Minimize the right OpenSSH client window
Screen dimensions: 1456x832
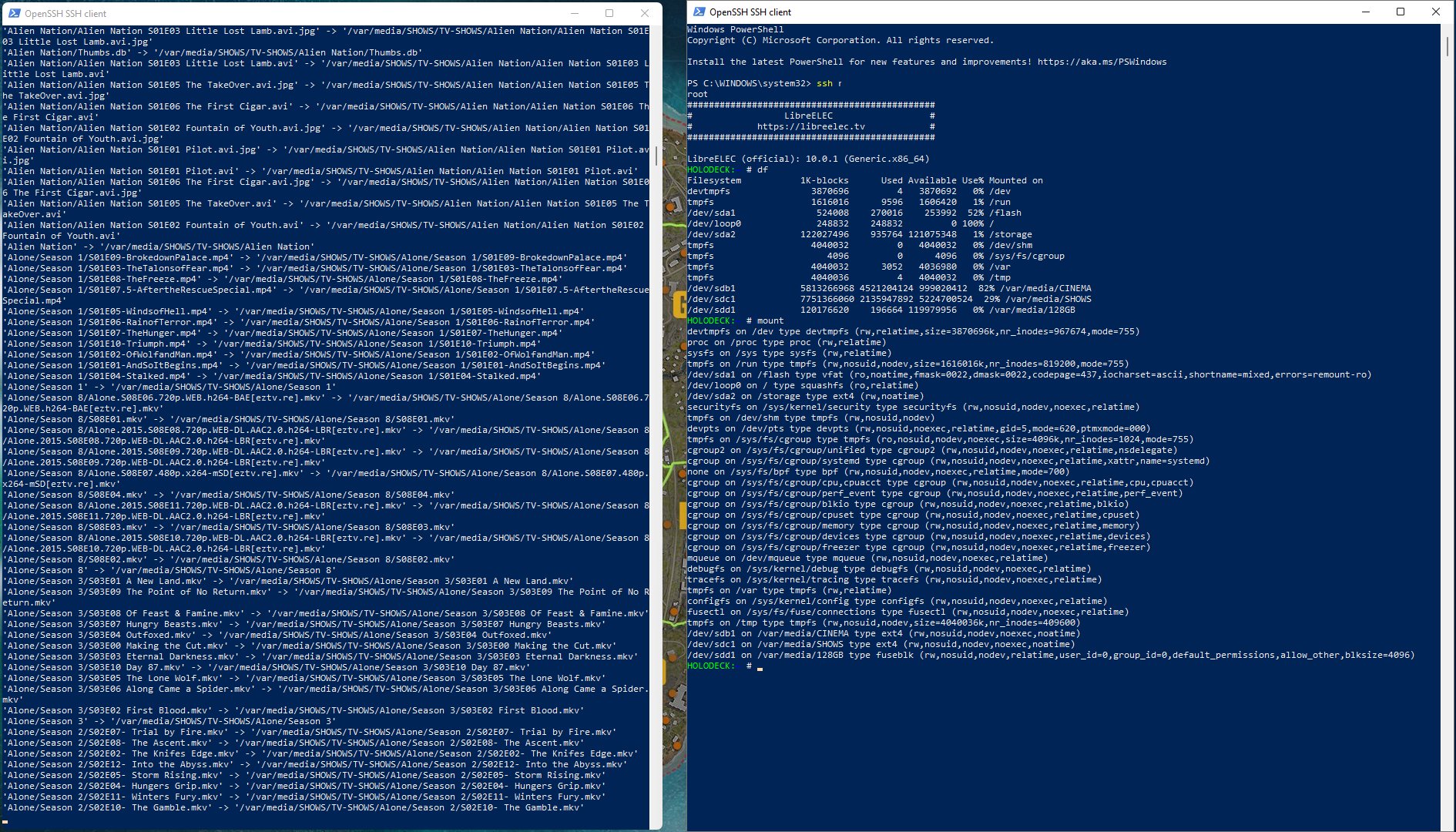[x=1365, y=12]
